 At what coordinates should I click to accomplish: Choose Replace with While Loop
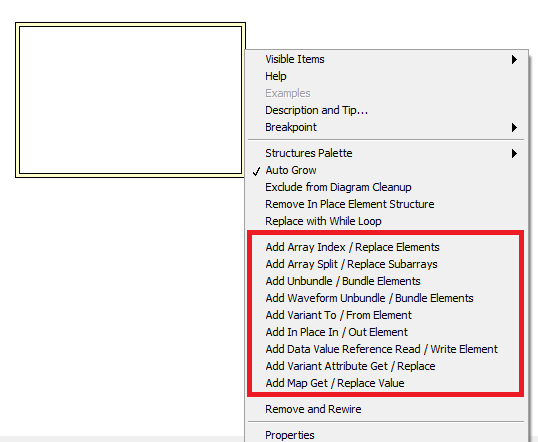point(386,221)
